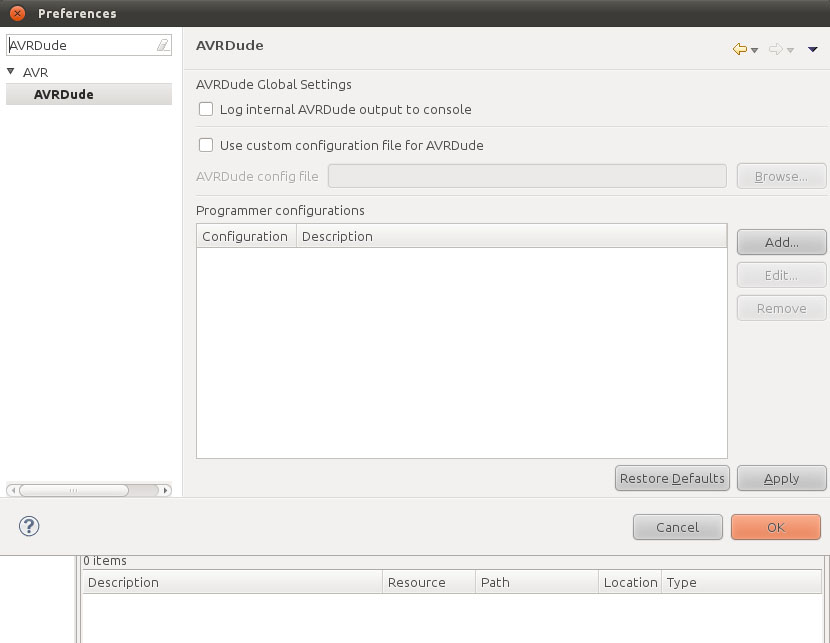This screenshot has height=643, width=830.
Task: Open the help question mark icon
Action: coord(29,526)
